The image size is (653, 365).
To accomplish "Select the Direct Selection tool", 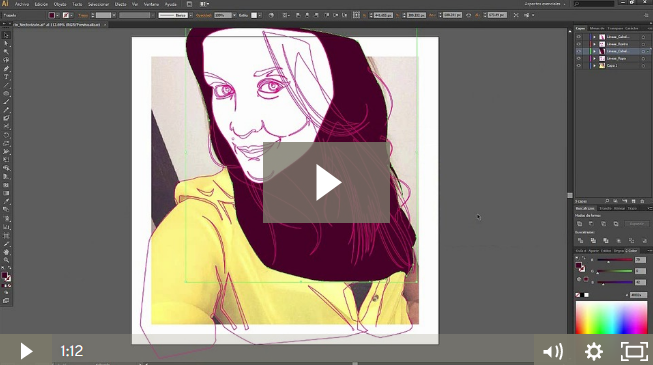I will (6, 44).
